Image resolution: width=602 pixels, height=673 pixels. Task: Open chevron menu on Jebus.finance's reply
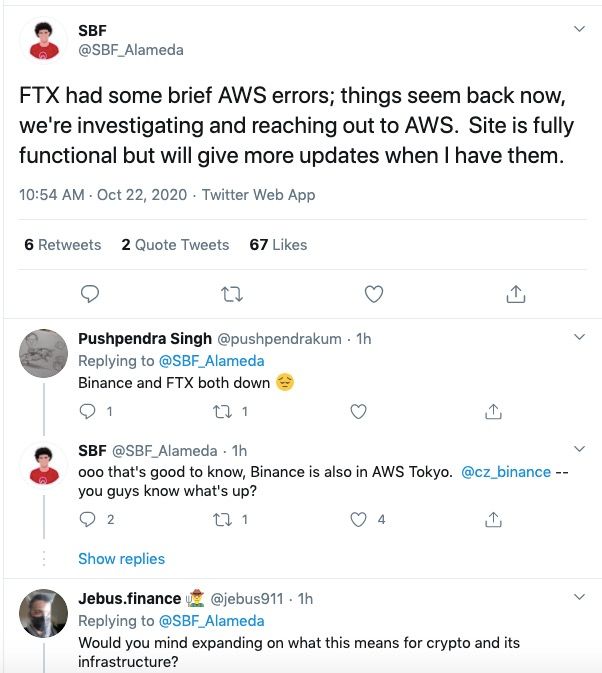579,597
